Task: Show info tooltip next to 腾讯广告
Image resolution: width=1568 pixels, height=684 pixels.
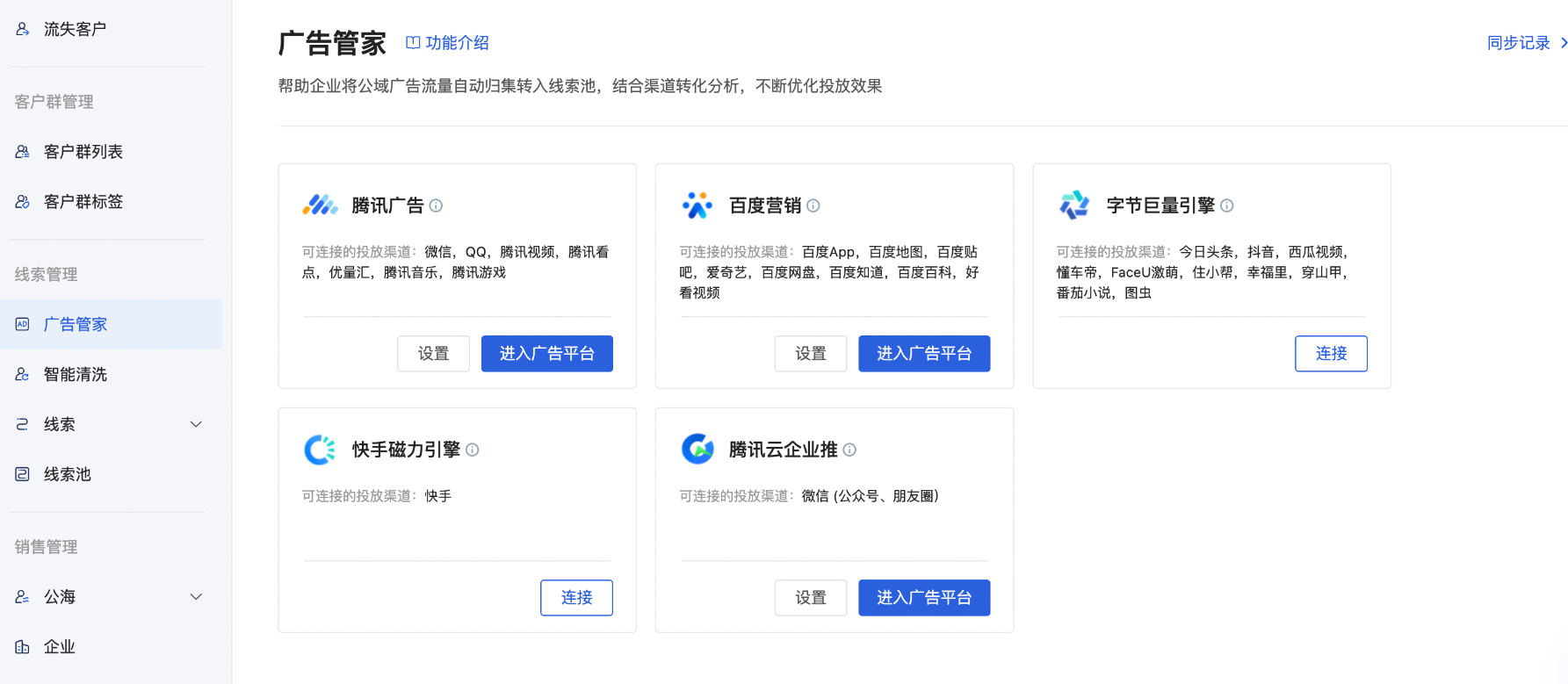Action: [x=436, y=205]
